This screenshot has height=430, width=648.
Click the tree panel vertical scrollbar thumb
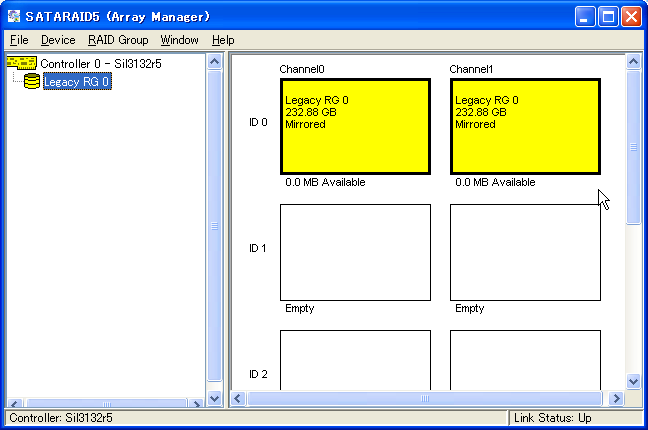pos(214,226)
